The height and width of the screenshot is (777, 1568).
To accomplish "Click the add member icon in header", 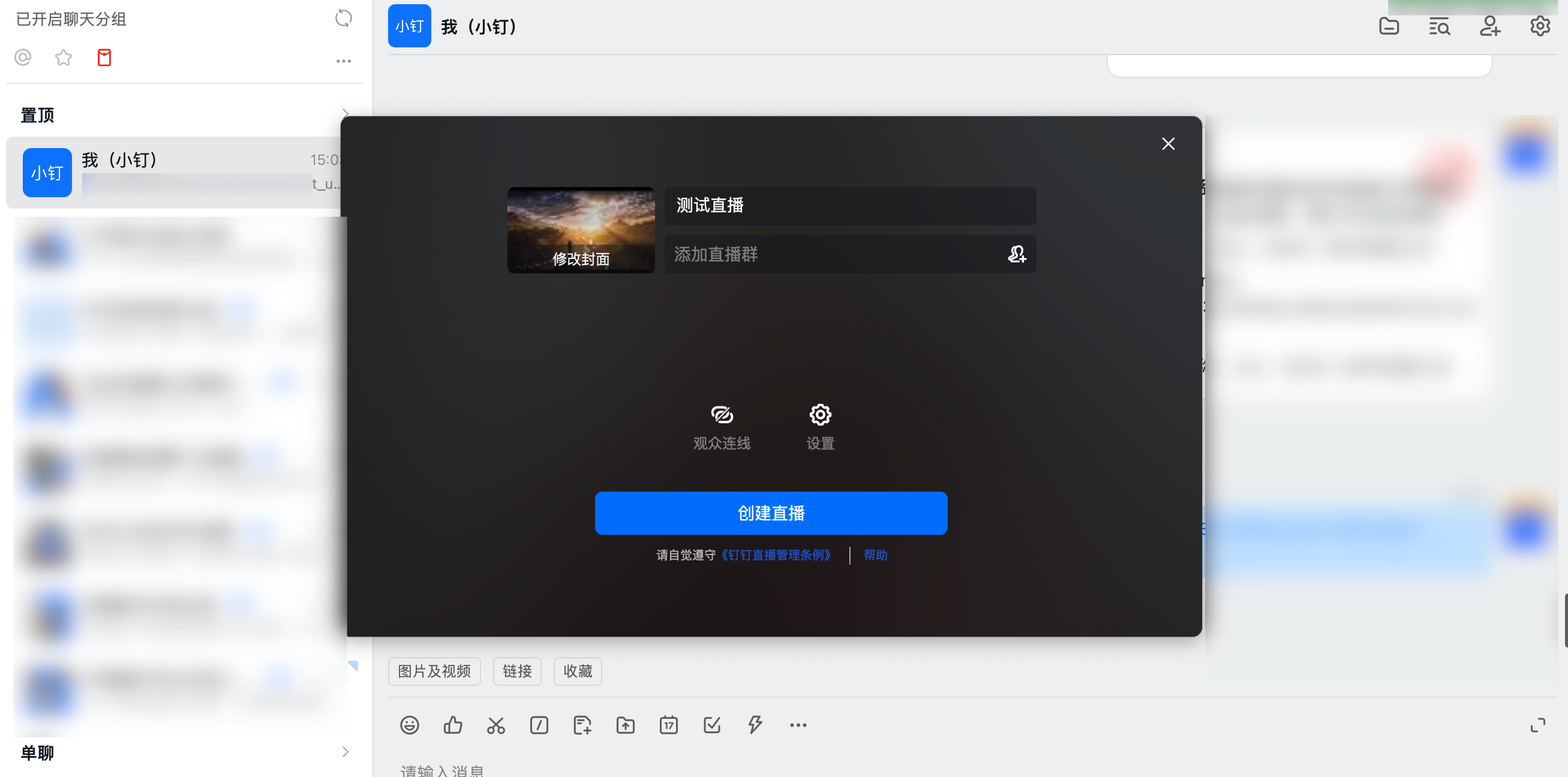I will tap(1489, 26).
